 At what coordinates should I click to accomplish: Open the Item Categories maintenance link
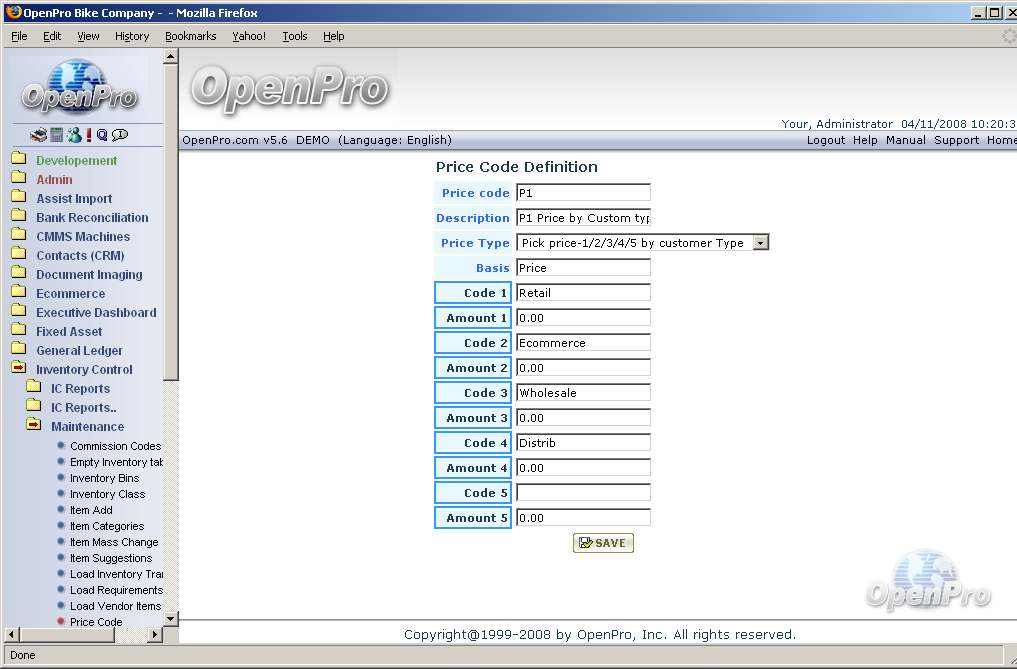click(106, 526)
